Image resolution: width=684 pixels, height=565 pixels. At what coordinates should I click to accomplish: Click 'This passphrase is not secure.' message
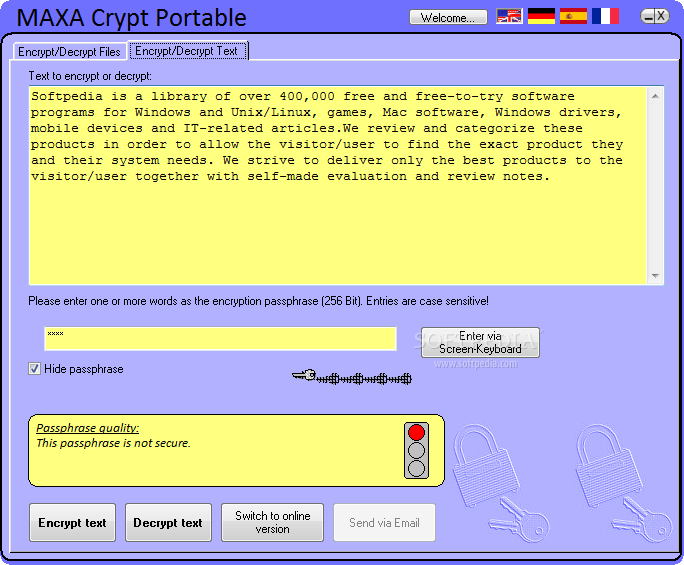113,443
